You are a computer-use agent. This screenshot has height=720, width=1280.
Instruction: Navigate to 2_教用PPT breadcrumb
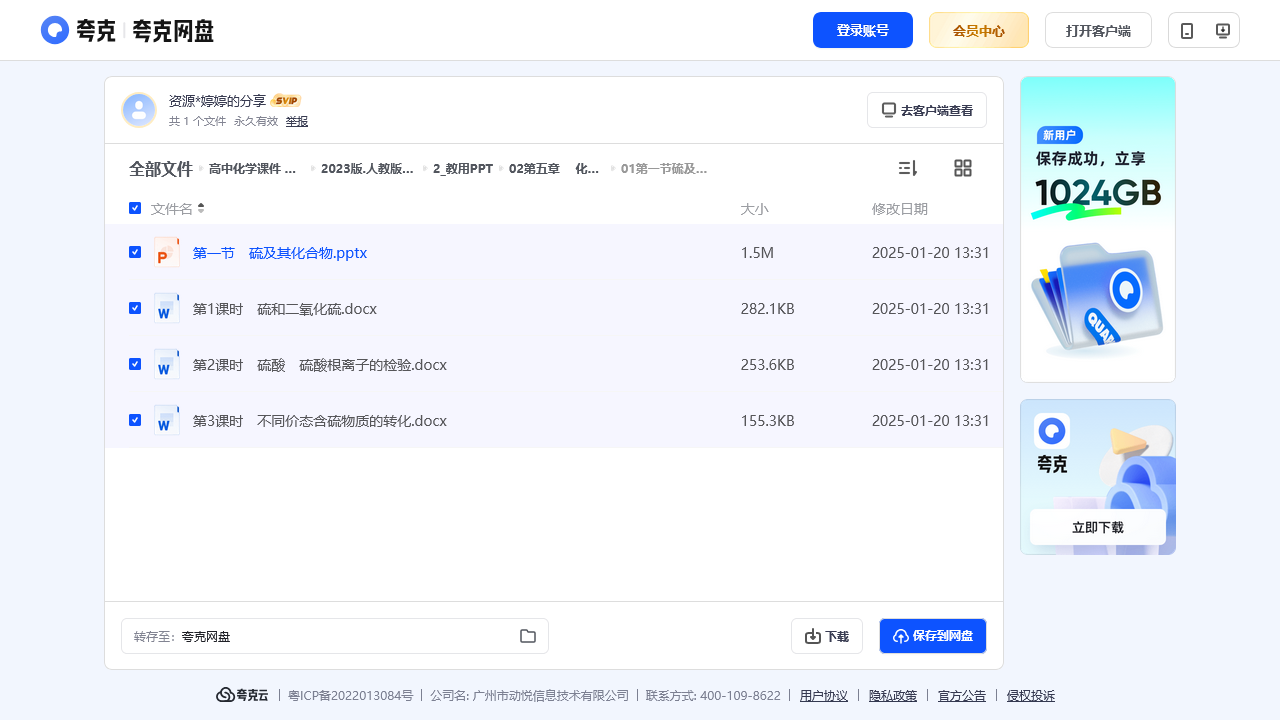(x=463, y=169)
